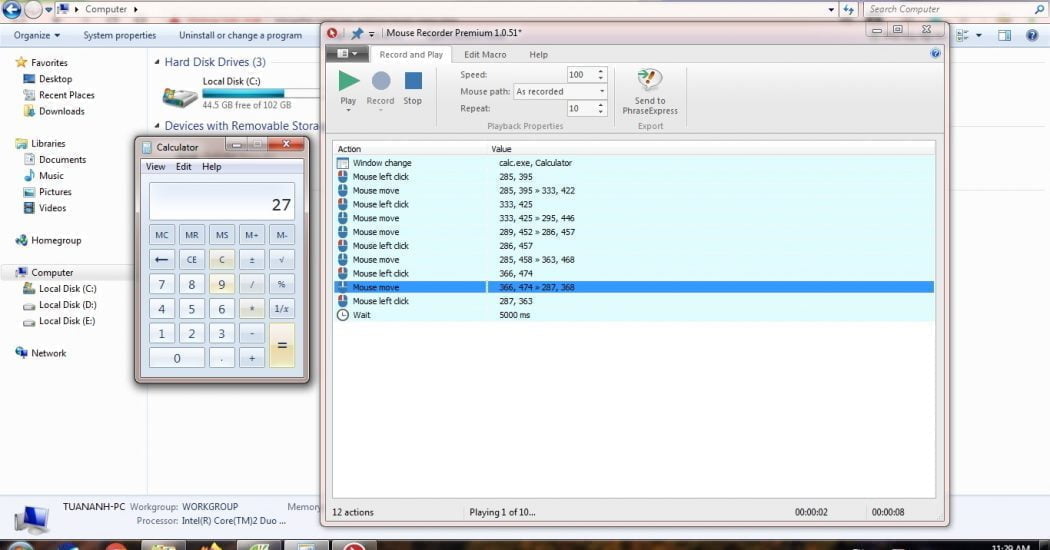Open the quick-access dropdown arrow beside the pin icon

(372, 33)
